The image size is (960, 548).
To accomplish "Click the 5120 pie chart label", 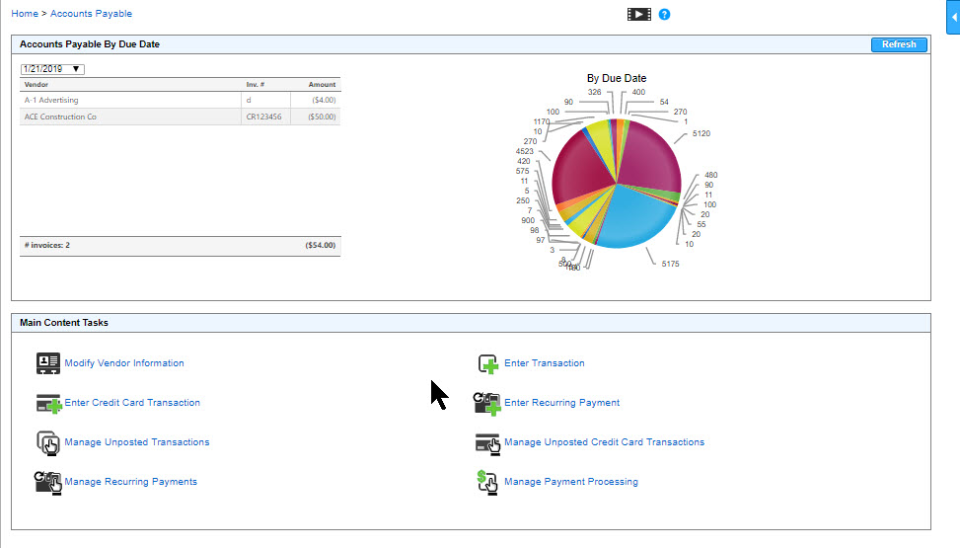I will click(702, 133).
